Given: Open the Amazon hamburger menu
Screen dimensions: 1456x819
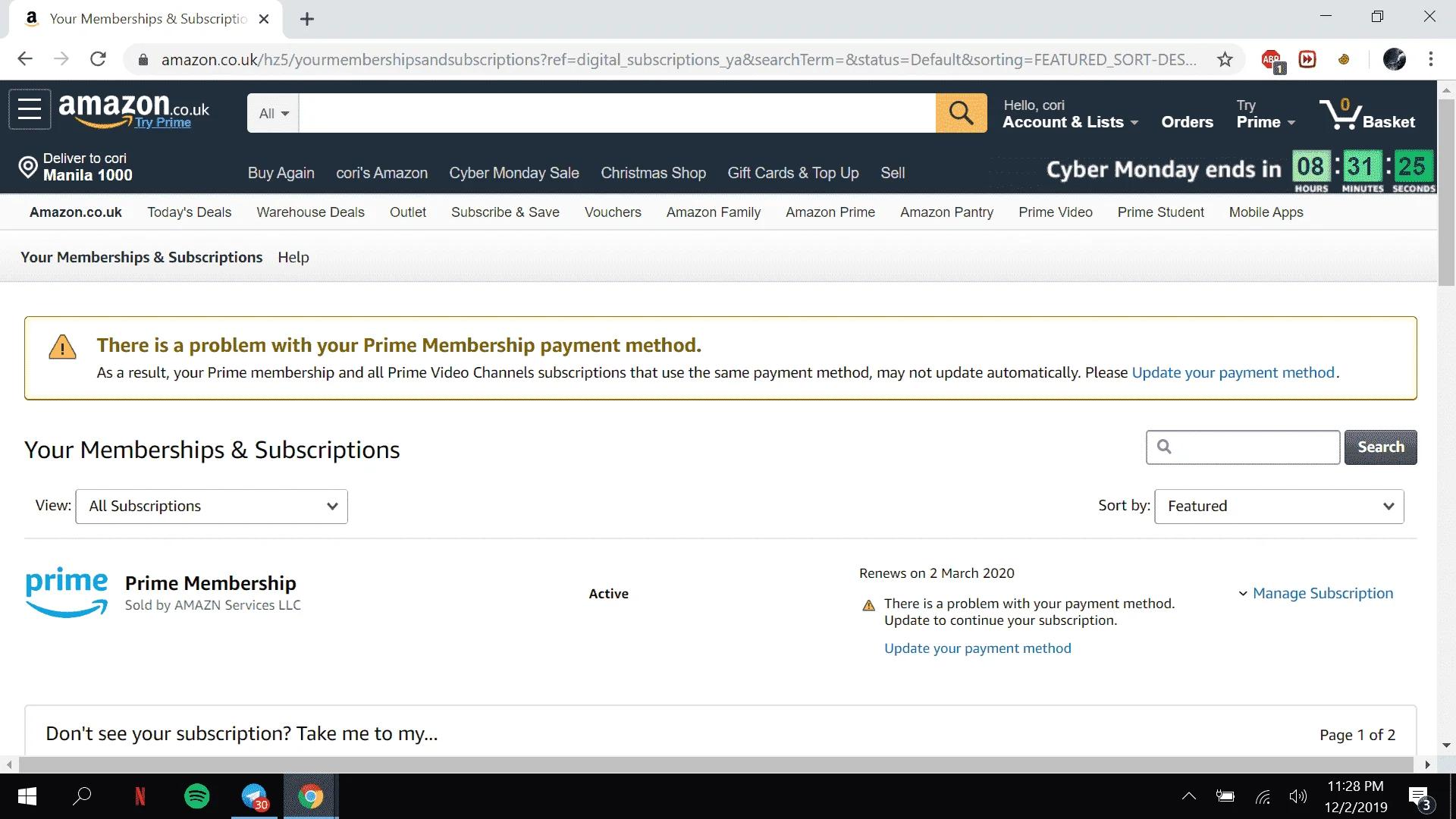Looking at the screenshot, I should pyautogui.click(x=30, y=109).
